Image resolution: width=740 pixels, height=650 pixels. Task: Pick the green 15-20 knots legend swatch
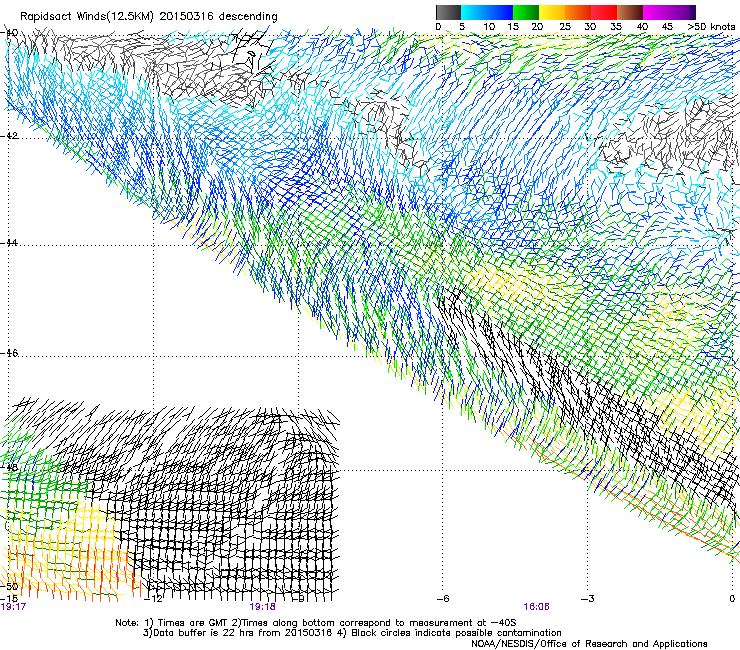tap(526, 12)
